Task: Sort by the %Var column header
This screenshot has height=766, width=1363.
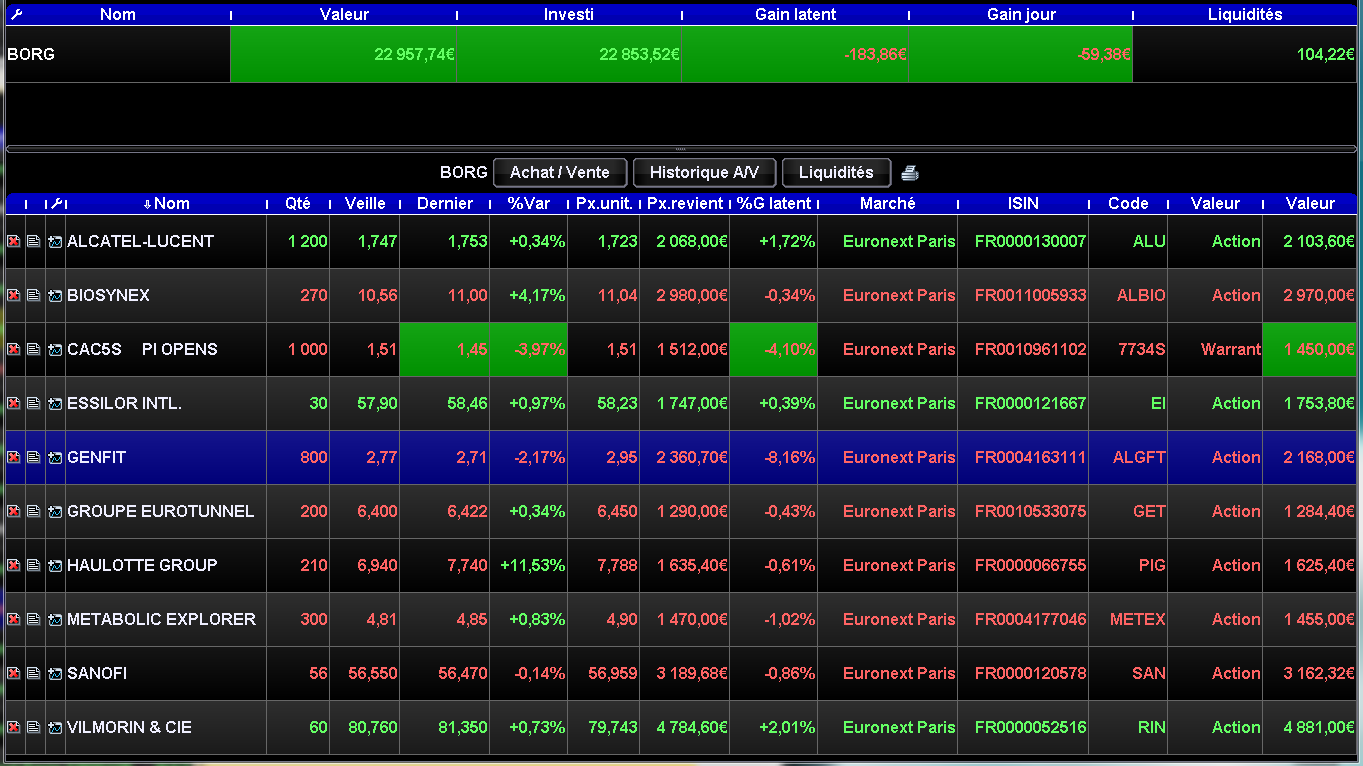Action: coord(529,203)
